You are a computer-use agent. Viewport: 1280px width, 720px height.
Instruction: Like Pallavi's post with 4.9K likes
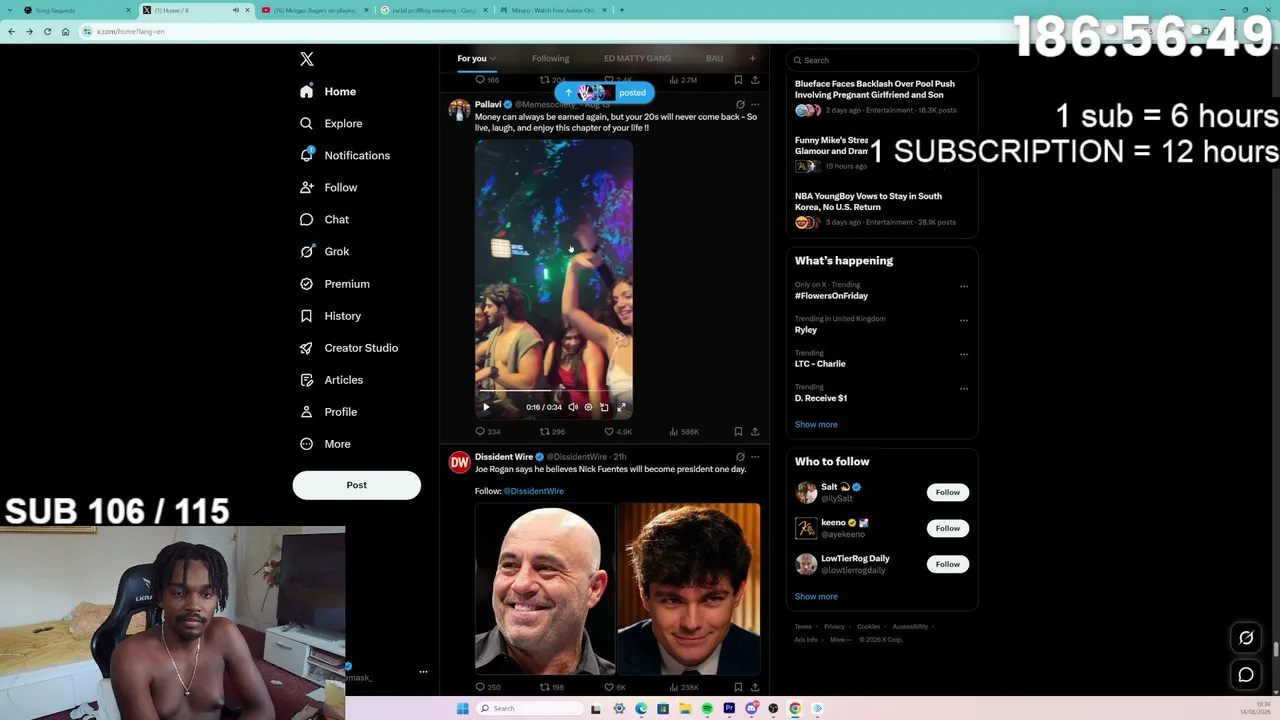[617, 432]
